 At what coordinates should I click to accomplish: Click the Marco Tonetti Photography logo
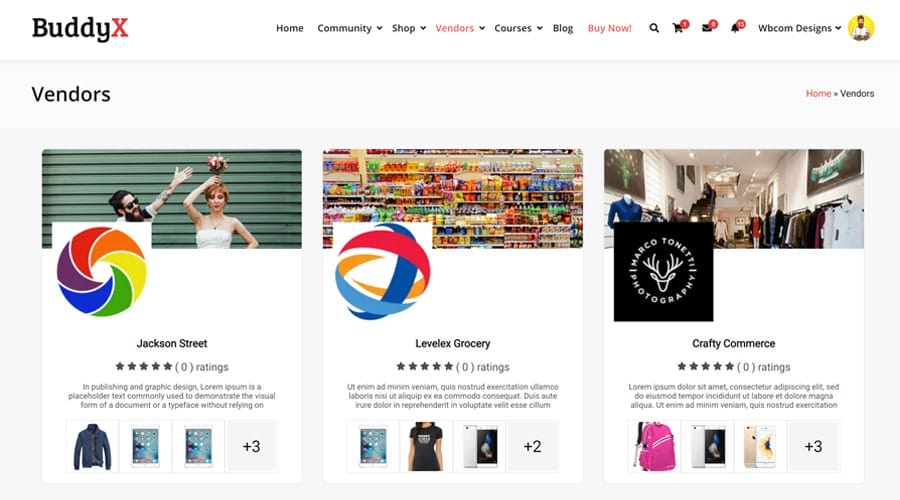[664, 272]
